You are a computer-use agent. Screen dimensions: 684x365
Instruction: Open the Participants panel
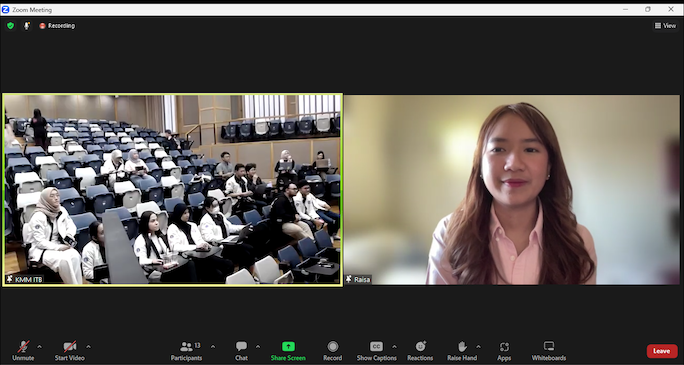click(x=187, y=351)
